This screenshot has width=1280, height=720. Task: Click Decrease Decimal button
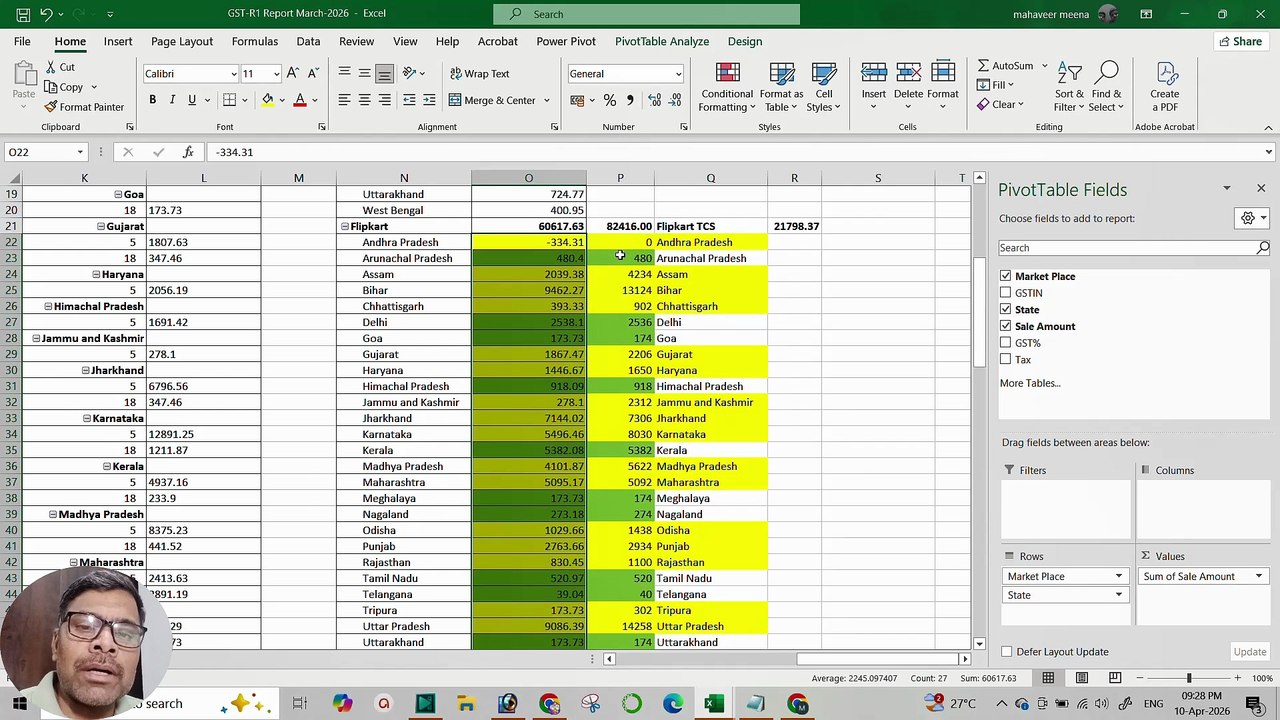(x=676, y=100)
